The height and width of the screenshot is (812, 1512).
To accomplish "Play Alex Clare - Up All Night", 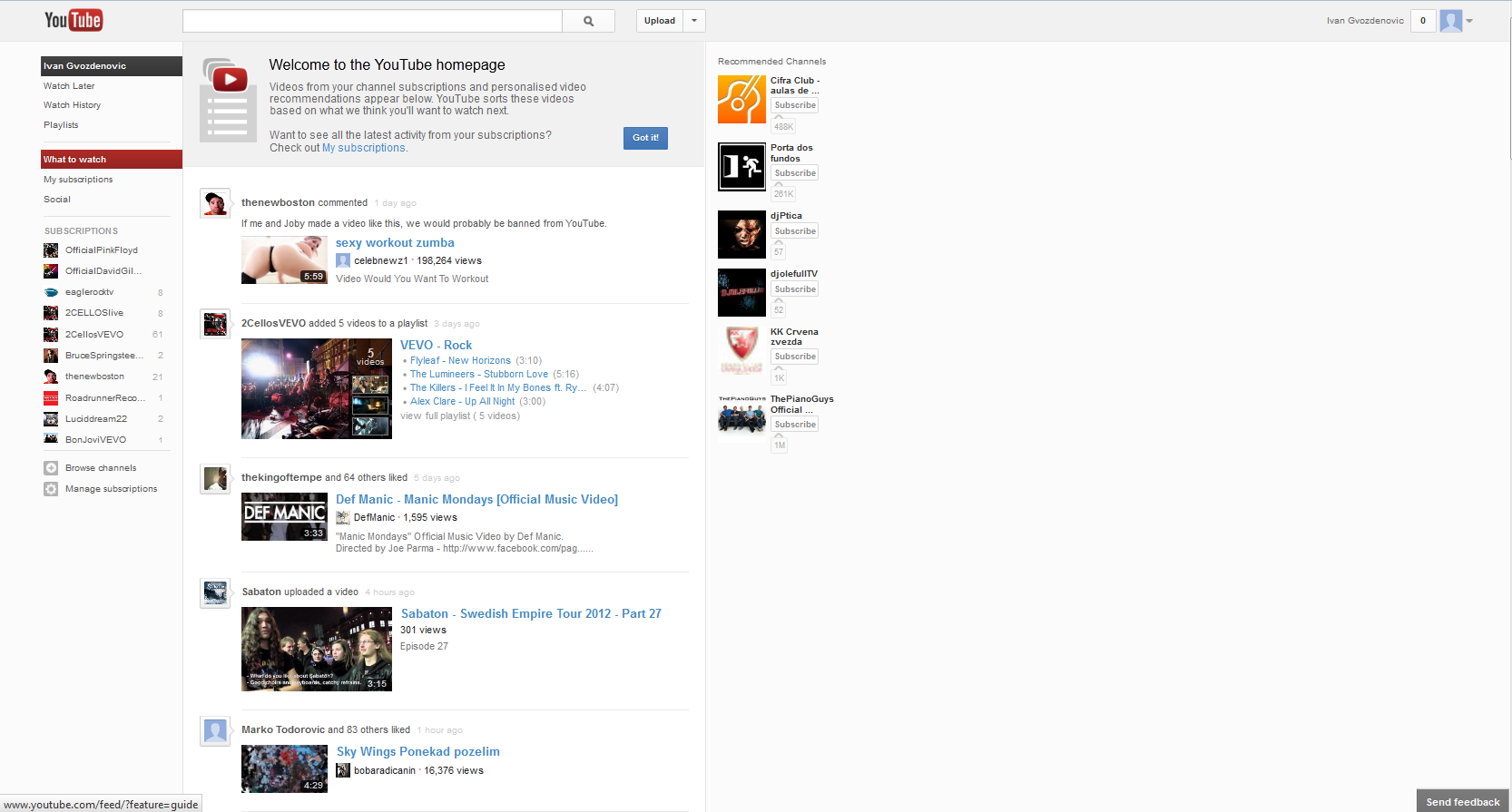I will click(462, 402).
